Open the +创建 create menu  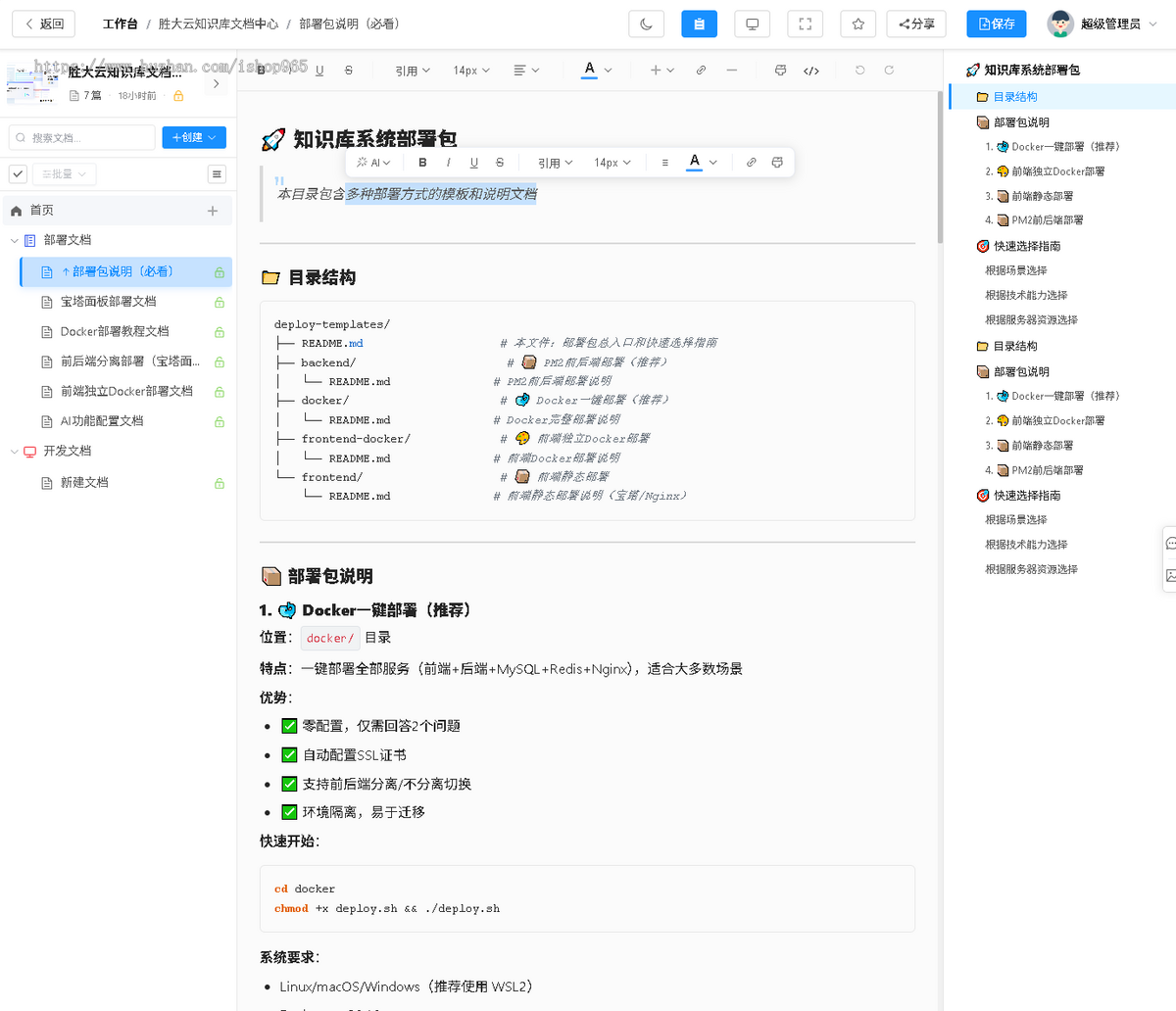(194, 138)
